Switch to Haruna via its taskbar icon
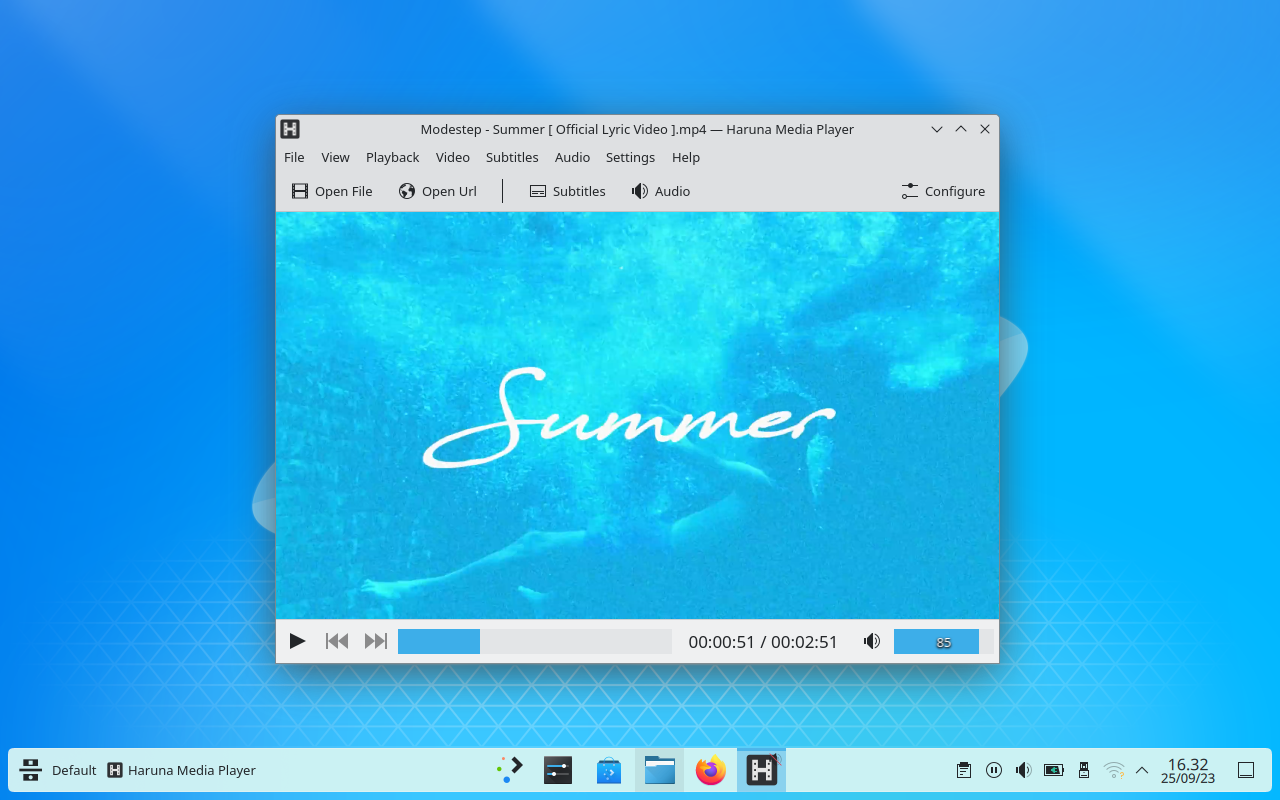The width and height of the screenshot is (1280, 800). tap(761, 770)
